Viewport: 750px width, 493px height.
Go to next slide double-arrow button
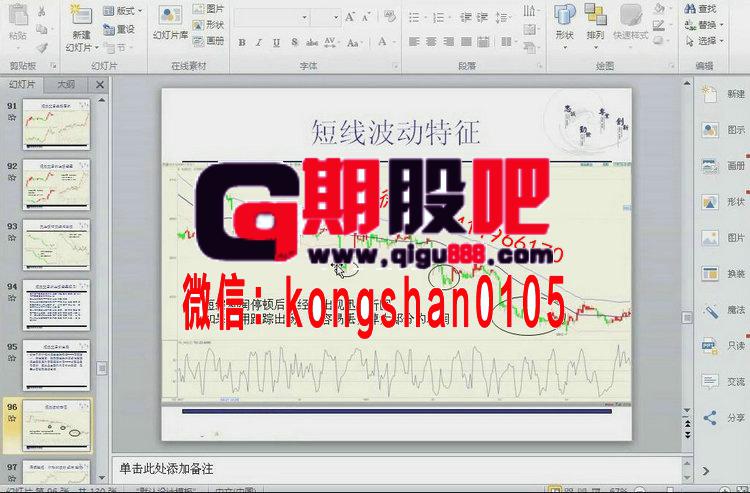pos(687,434)
